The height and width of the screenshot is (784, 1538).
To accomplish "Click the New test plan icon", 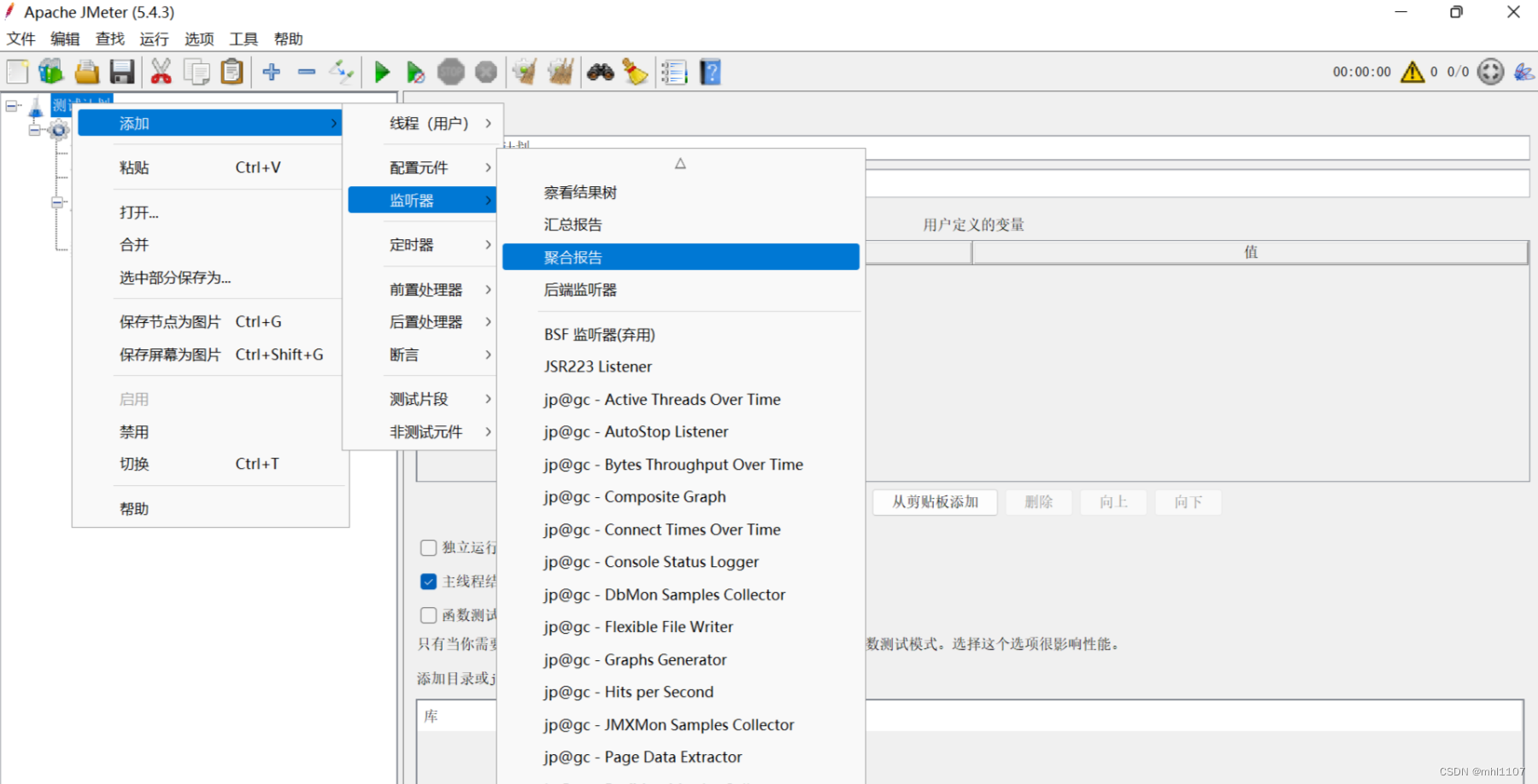I will (x=17, y=73).
